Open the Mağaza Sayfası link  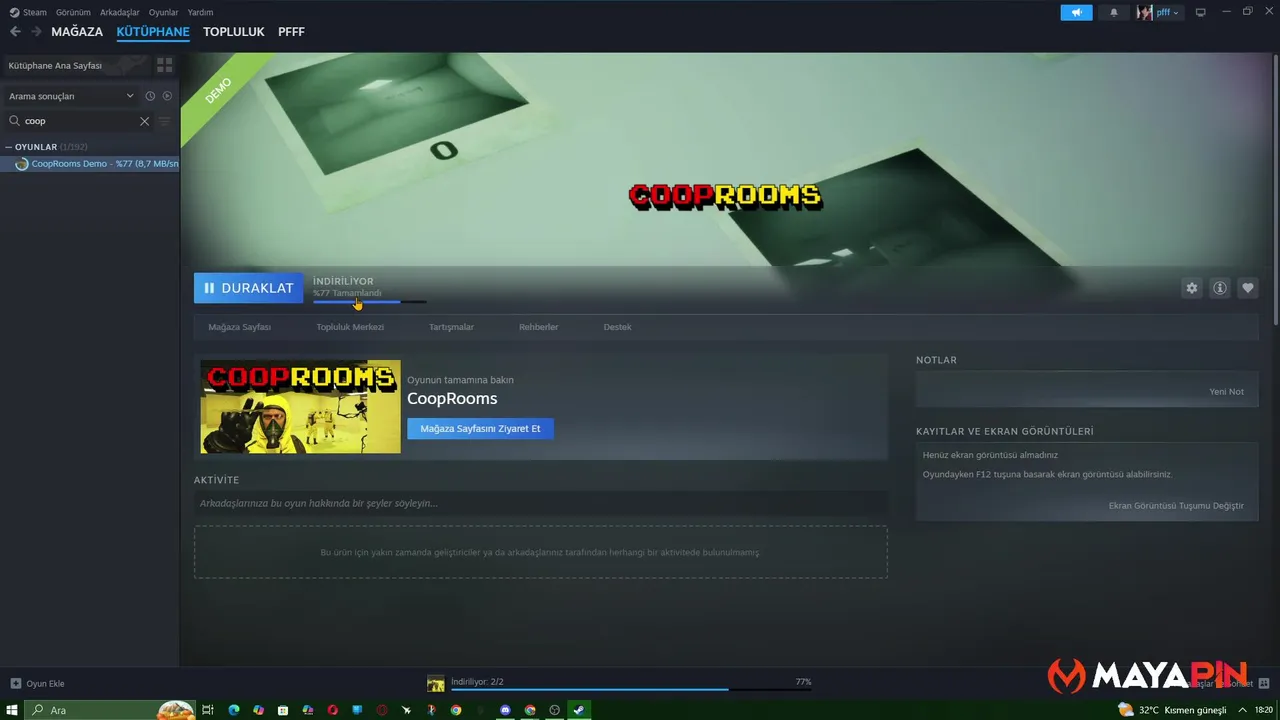point(240,327)
